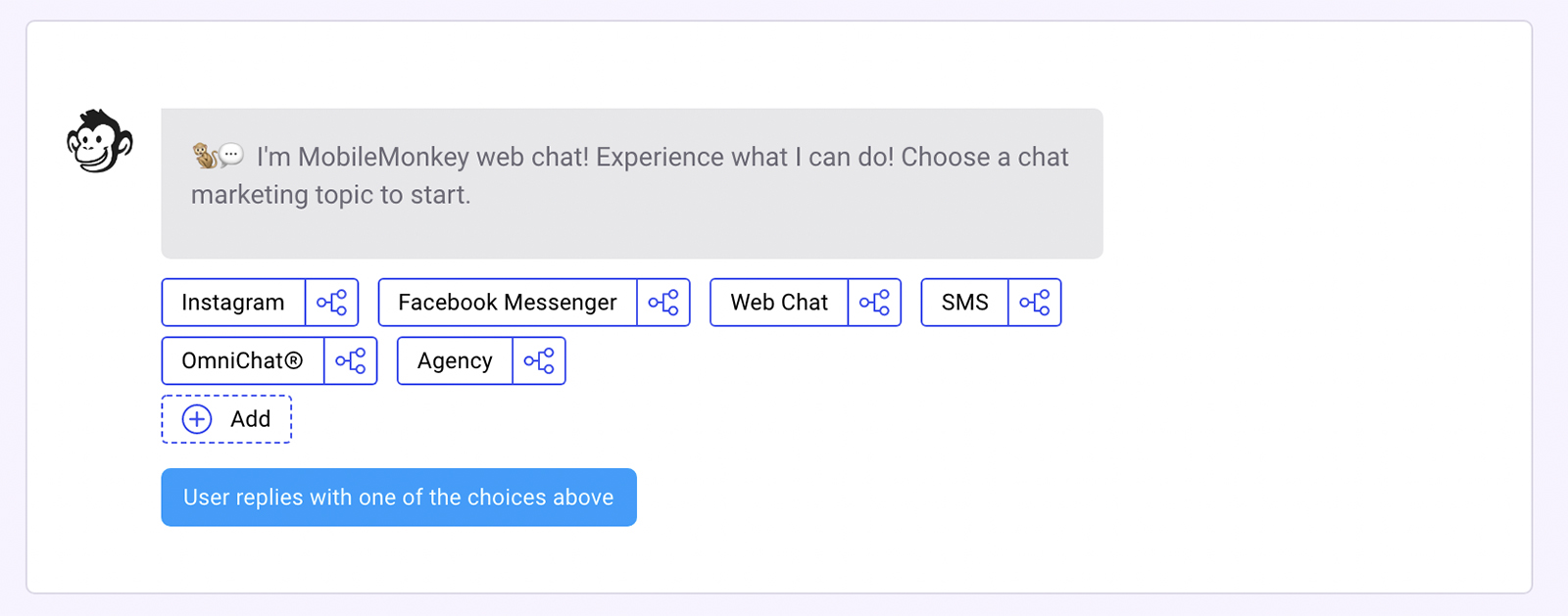Open the SMS branch connector icon
Image resolution: width=1568 pixels, height=616 pixels.
click(x=1035, y=303)
